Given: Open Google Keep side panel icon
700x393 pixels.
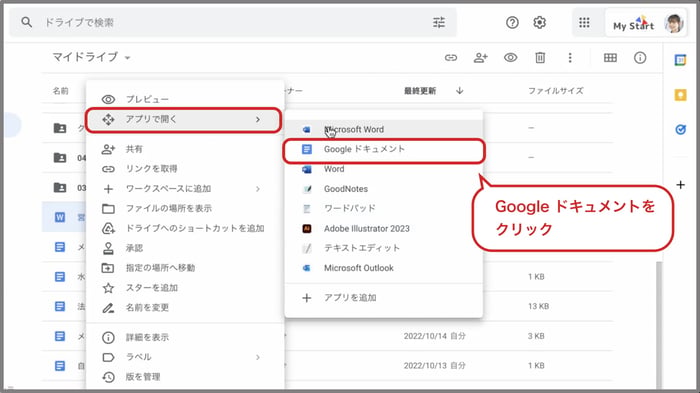Looking at the screenshot, I should [680, 95].
